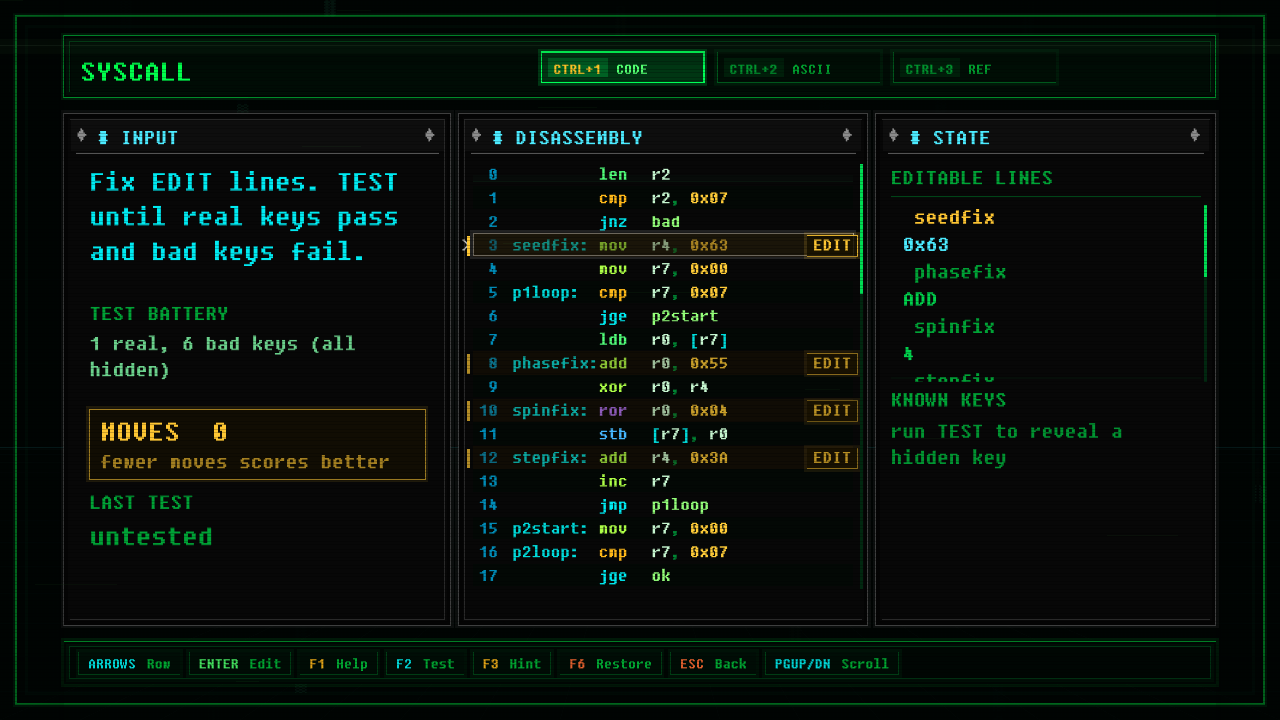Click 'seedfix' in EDITABLE LINES list
This screenshot has width=1280, height=720.
point(954,218)
